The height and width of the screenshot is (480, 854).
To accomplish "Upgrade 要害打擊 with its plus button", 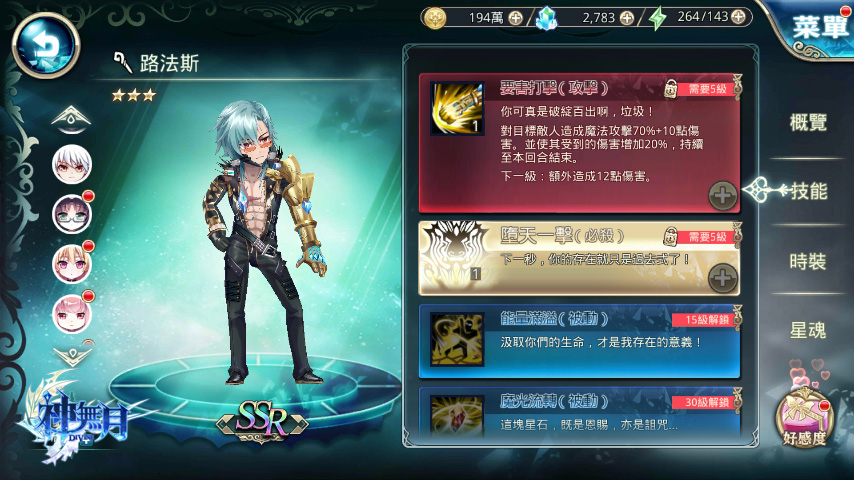I will (x=723, y=196).
